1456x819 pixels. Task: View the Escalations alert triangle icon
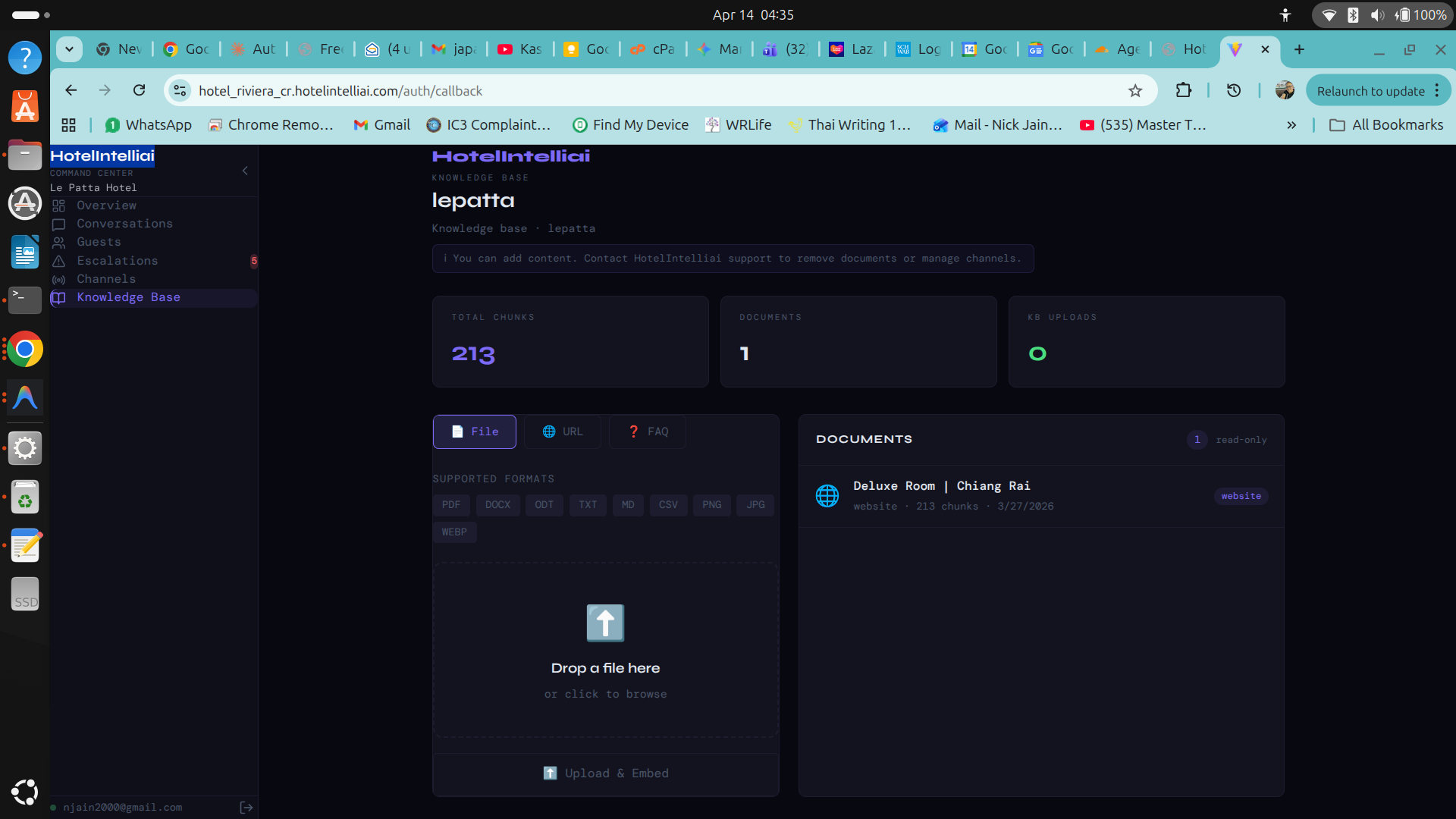tap(59, 261)
